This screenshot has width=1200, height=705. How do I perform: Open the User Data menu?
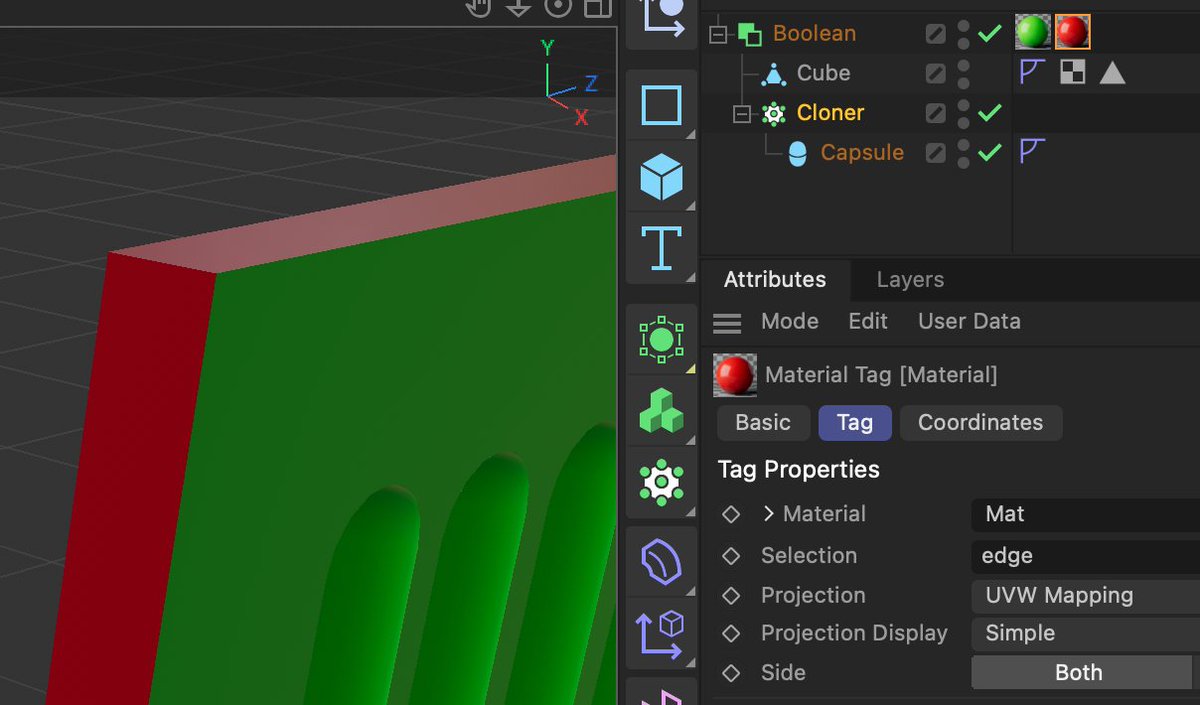click(969, 321)
